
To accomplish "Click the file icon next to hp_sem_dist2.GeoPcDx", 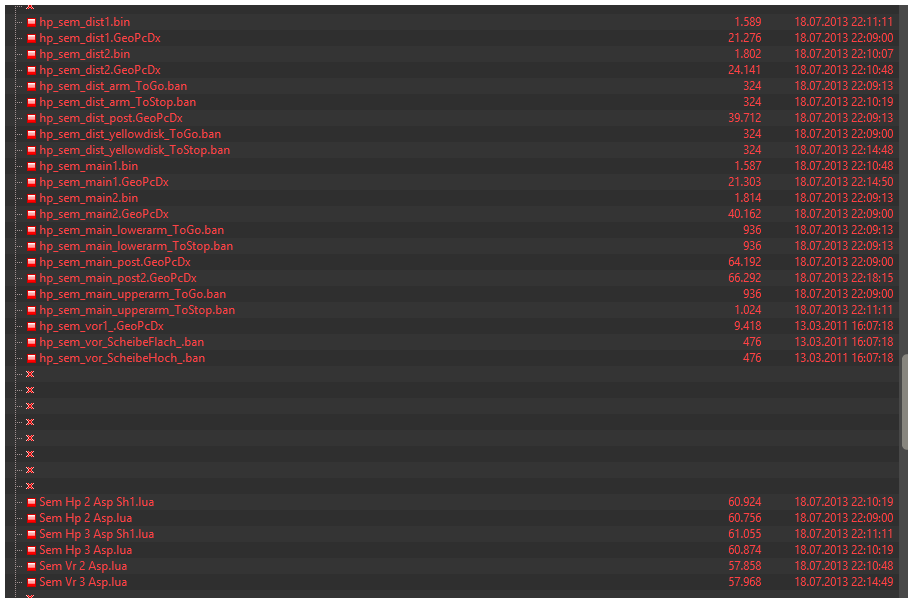I will tap(31, 70).
